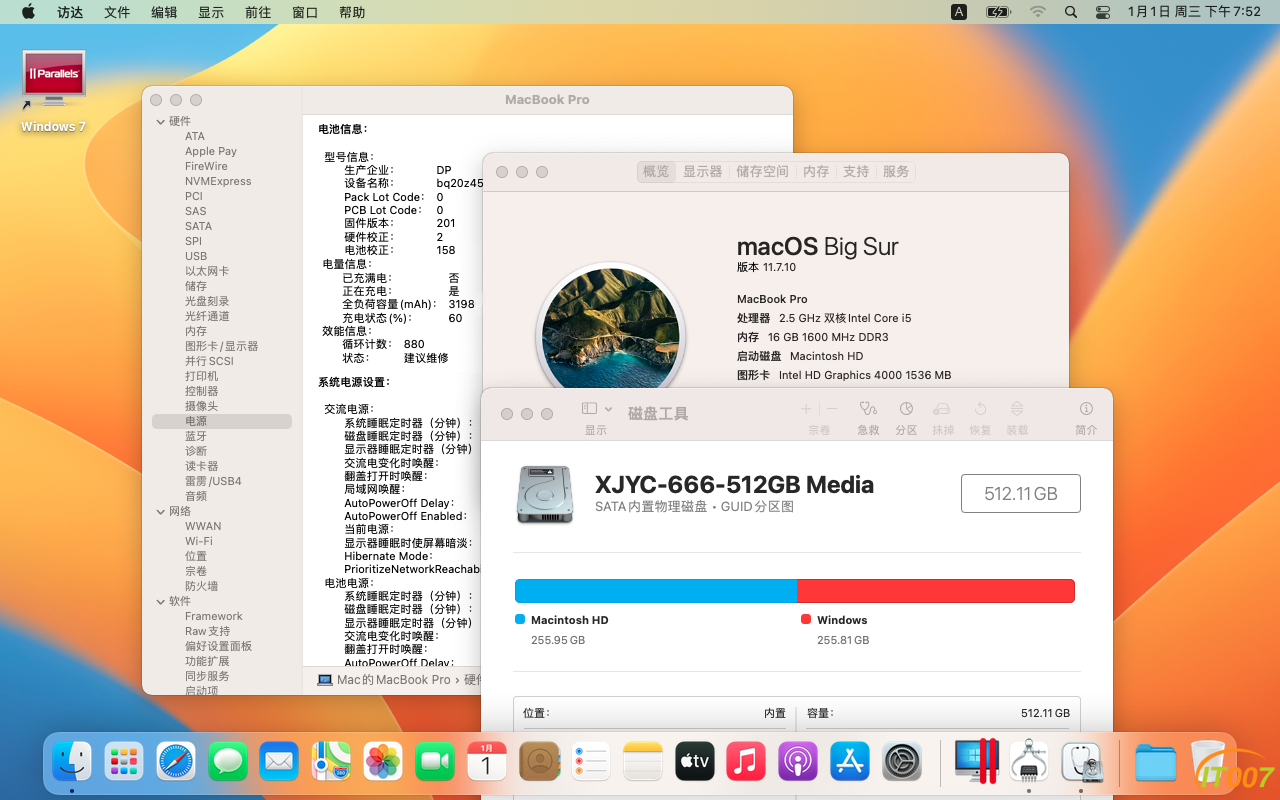The image size is (1280, 800).
Task: Click the Info icon in Disk Utility toolbar
Action: pos(1086,409)
